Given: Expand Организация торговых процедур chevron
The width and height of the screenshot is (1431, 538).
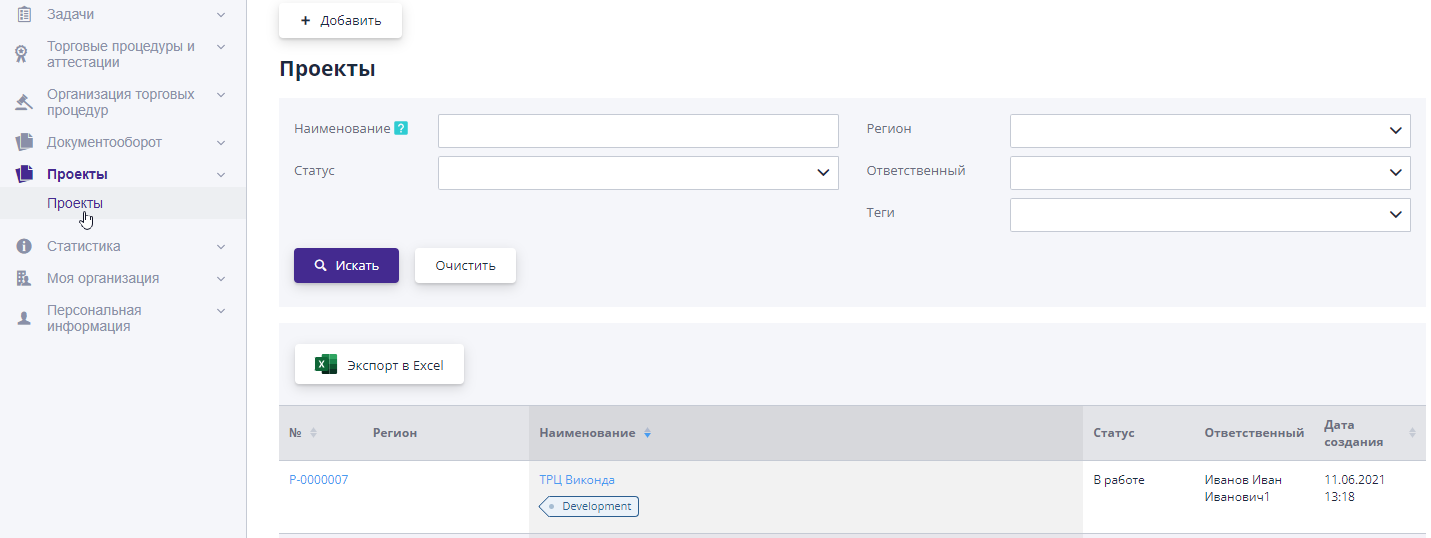Looking at the screenshot, I should coord(221,94).
